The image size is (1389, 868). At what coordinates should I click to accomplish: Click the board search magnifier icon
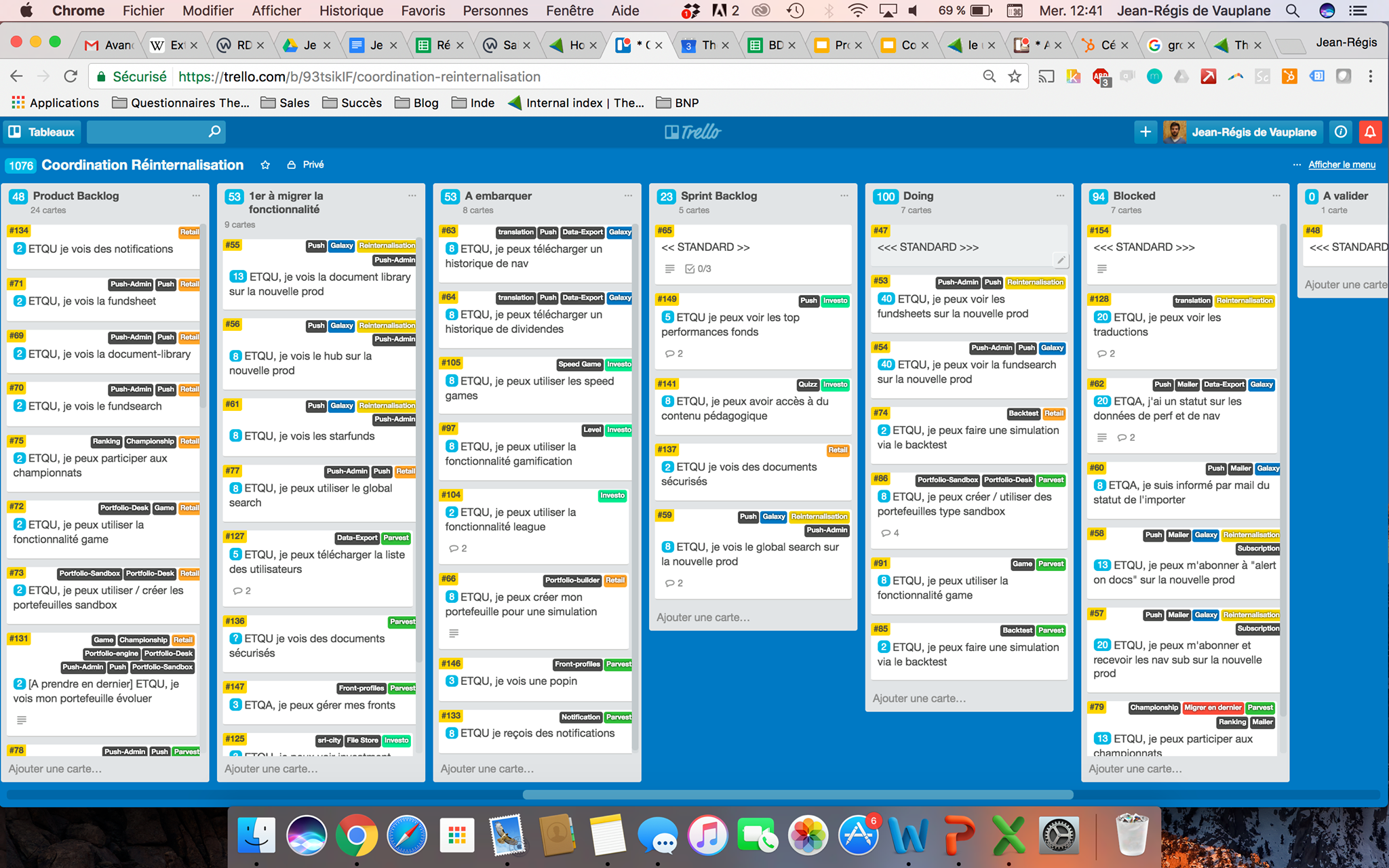214,132
